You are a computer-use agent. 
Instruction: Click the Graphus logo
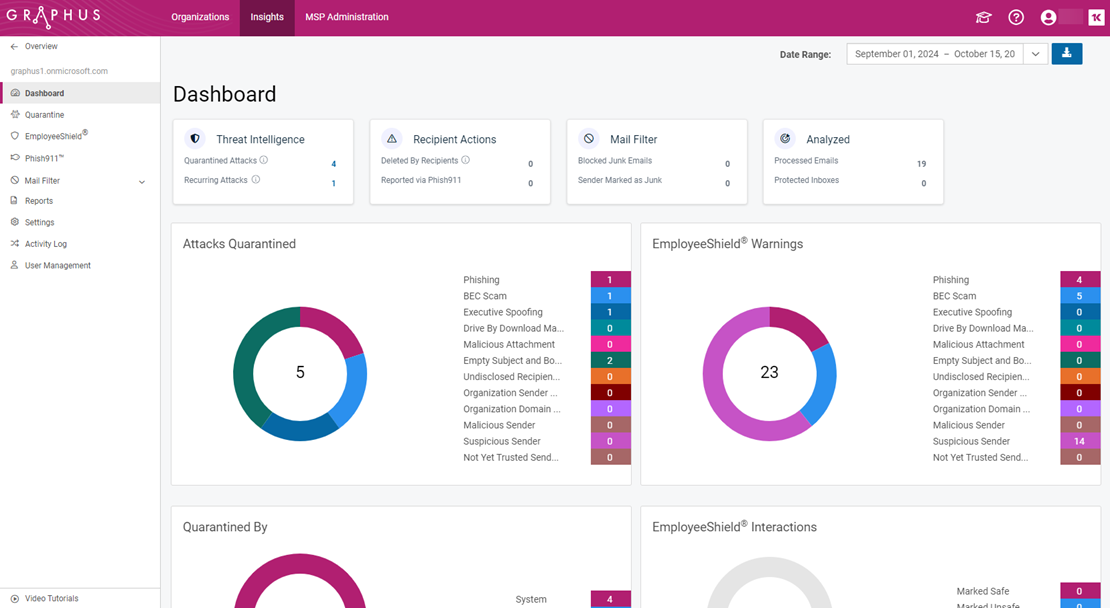tap(53, 16)
